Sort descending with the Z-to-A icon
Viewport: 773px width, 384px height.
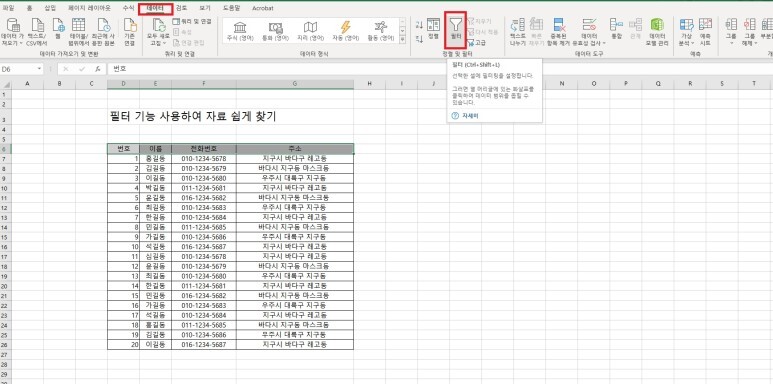(419, 38)
